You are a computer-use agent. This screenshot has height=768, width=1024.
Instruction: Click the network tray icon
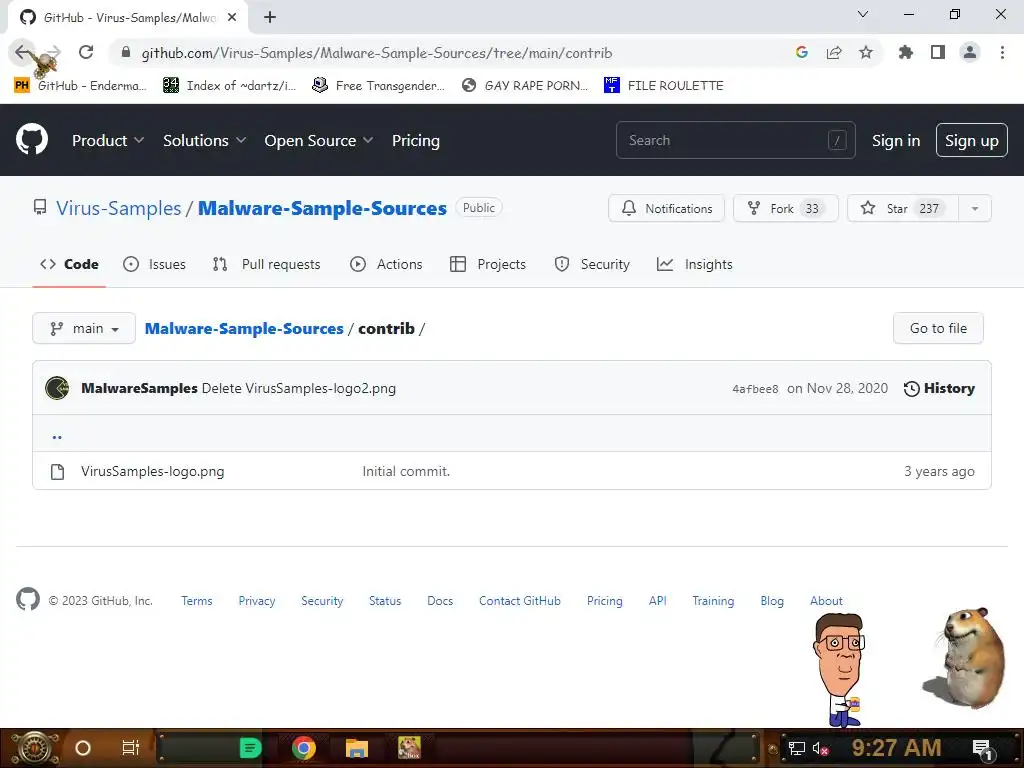coord(797,748)
